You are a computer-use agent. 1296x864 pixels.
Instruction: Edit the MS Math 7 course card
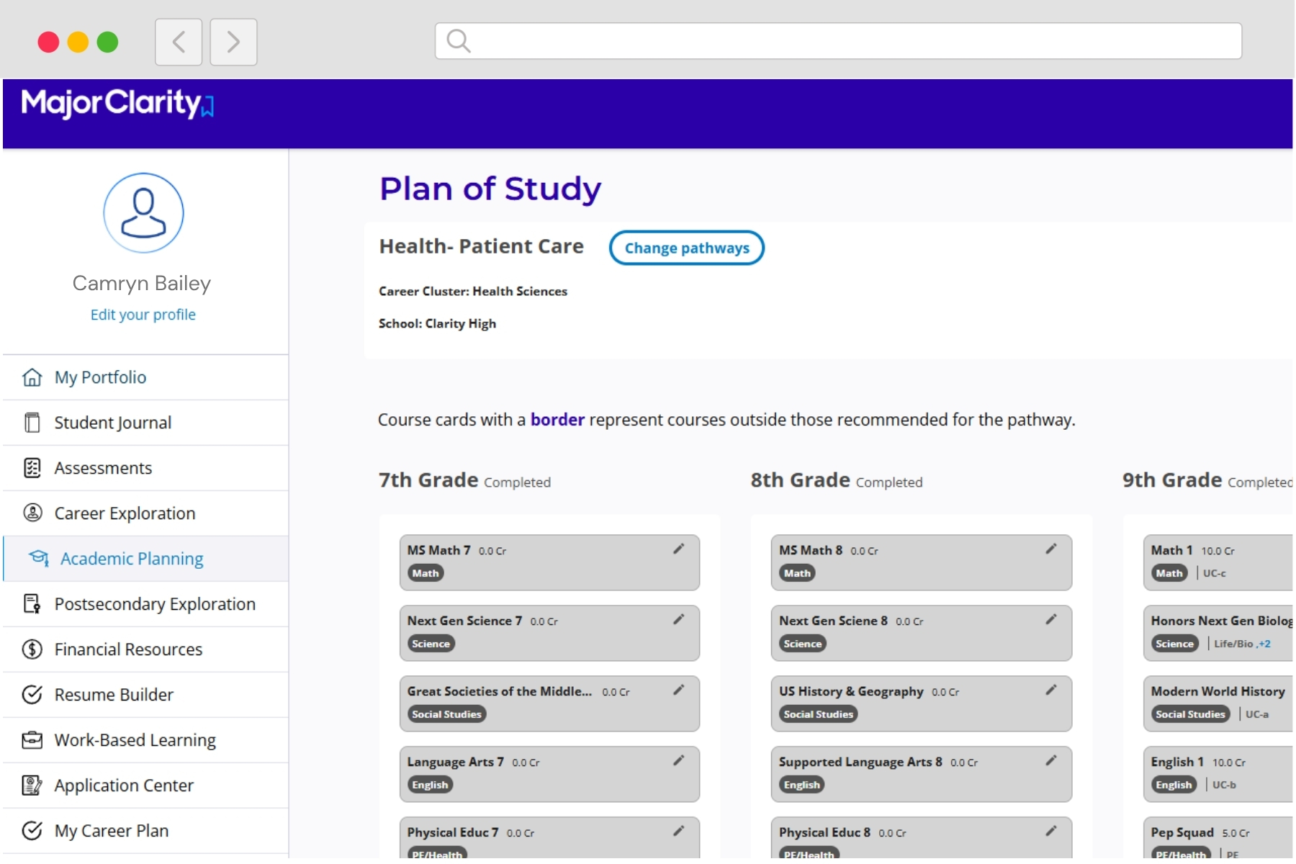click(679, 548)
